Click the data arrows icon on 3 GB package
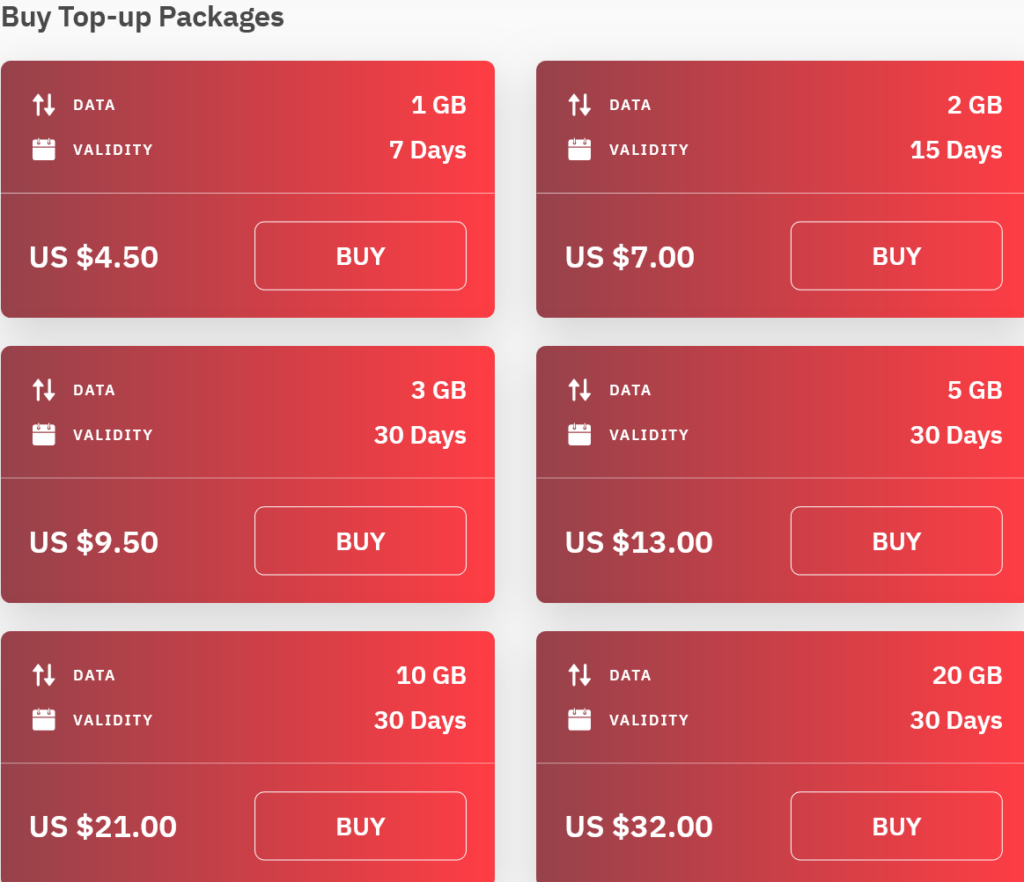 tap(44, 390)
